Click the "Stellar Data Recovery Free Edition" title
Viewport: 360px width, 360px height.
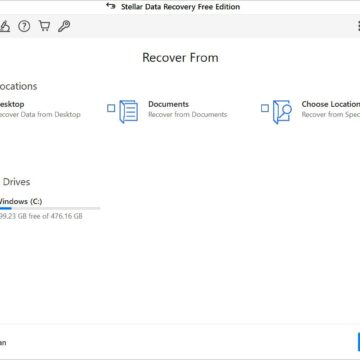tap(180, 7)
